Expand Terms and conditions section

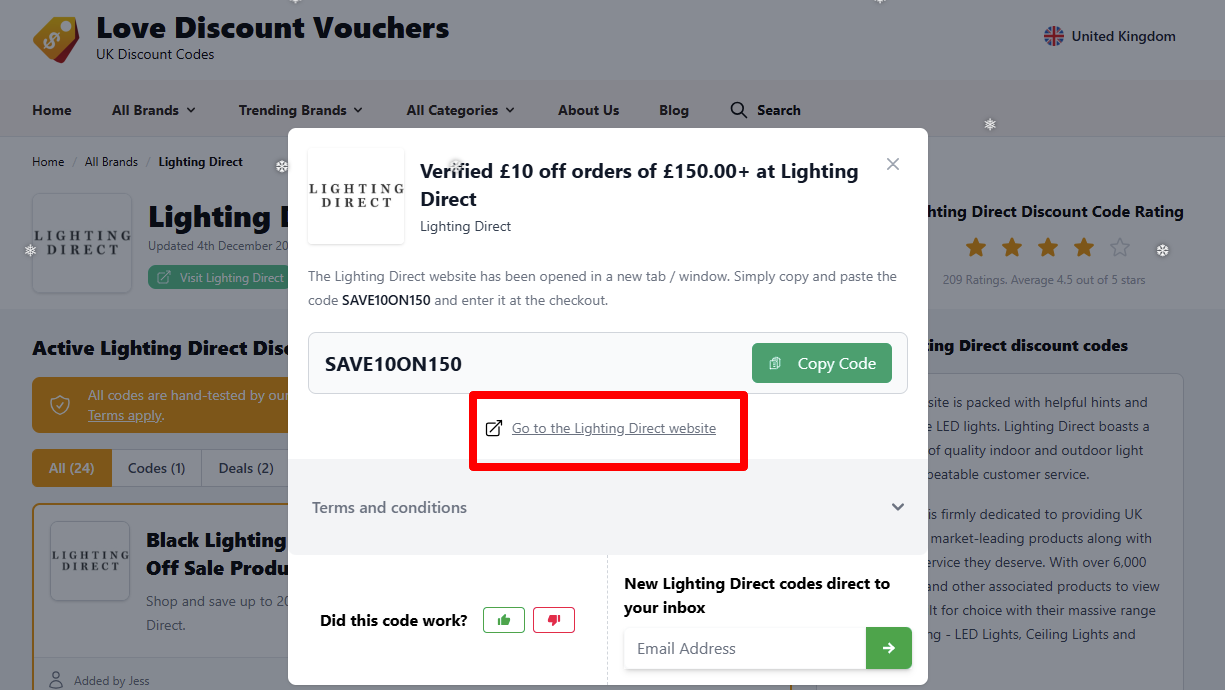click(x=608, y=507)
